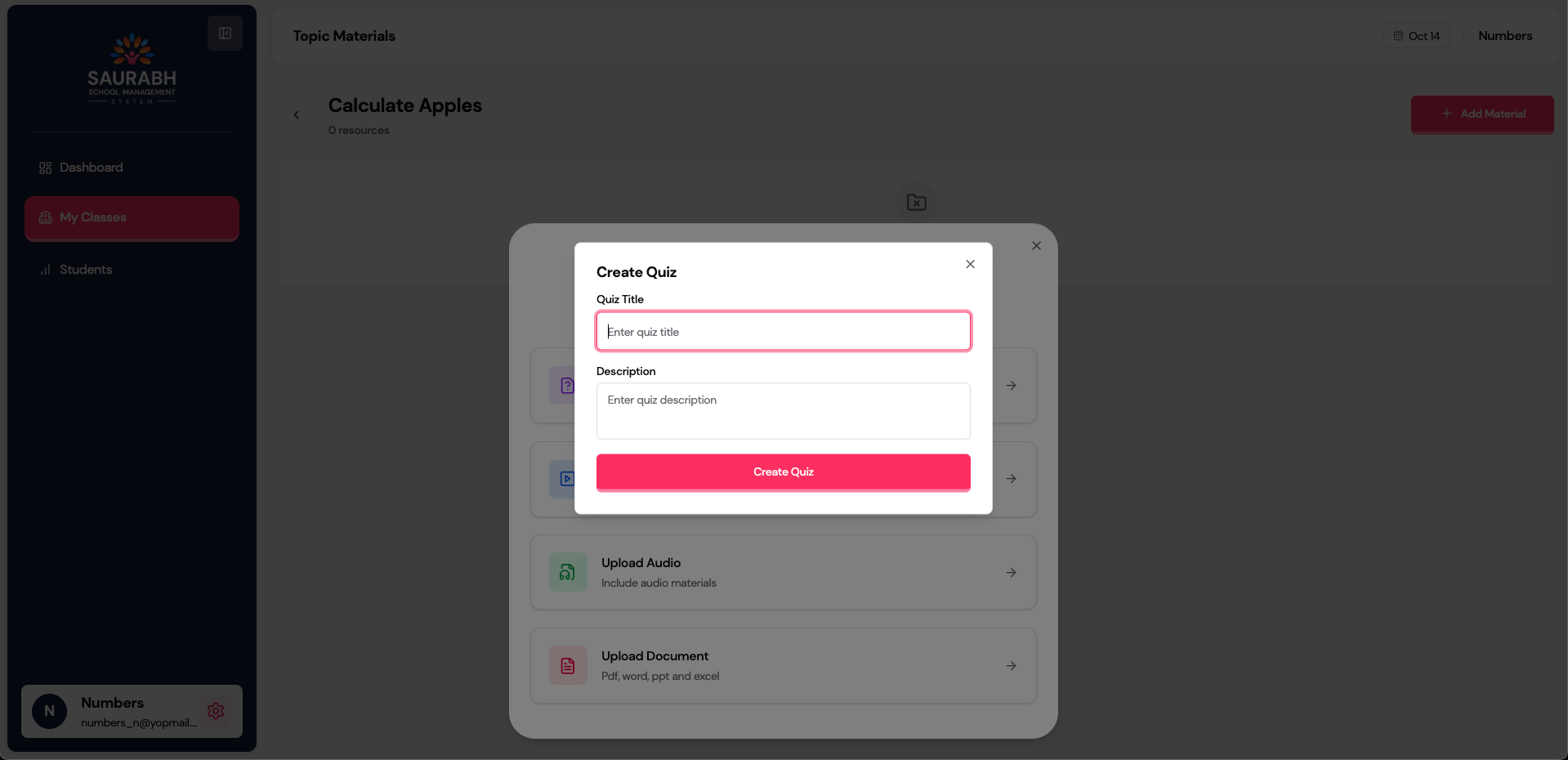Click the quiz Description text area
This screenshot has height=760, width=1568.
[783, 411]
